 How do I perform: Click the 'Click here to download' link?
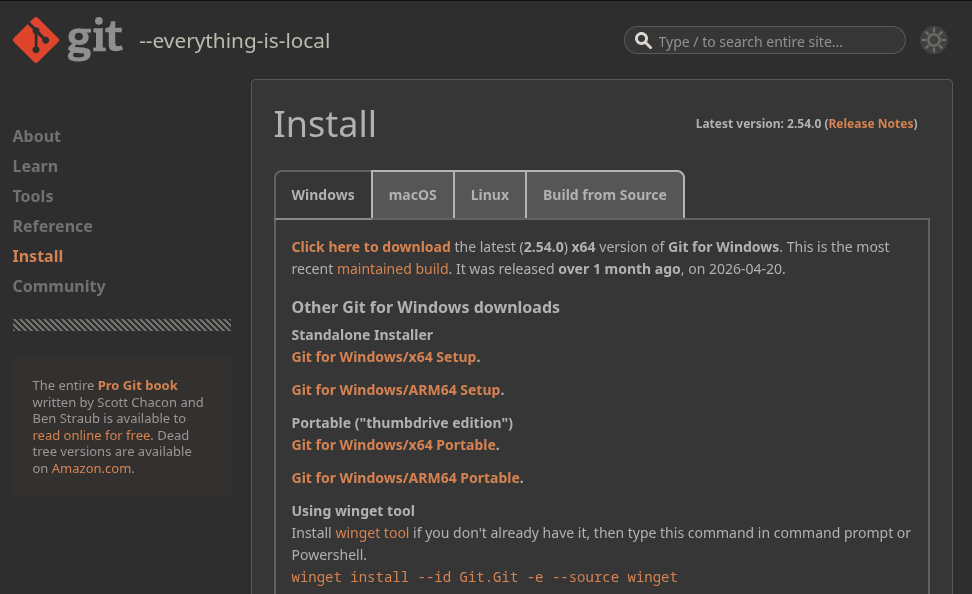coord(371,247)
